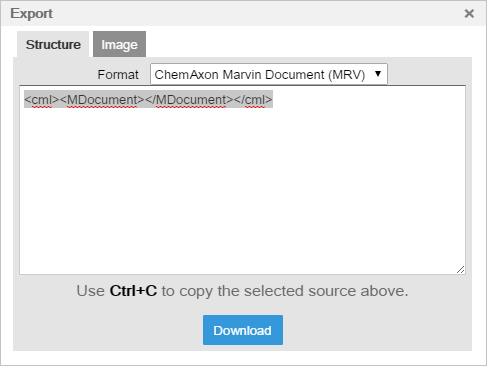Click the ChemAxon Marvin Document (MRV) text
This screenshot has height=366, width=487.
coord(260,75)
